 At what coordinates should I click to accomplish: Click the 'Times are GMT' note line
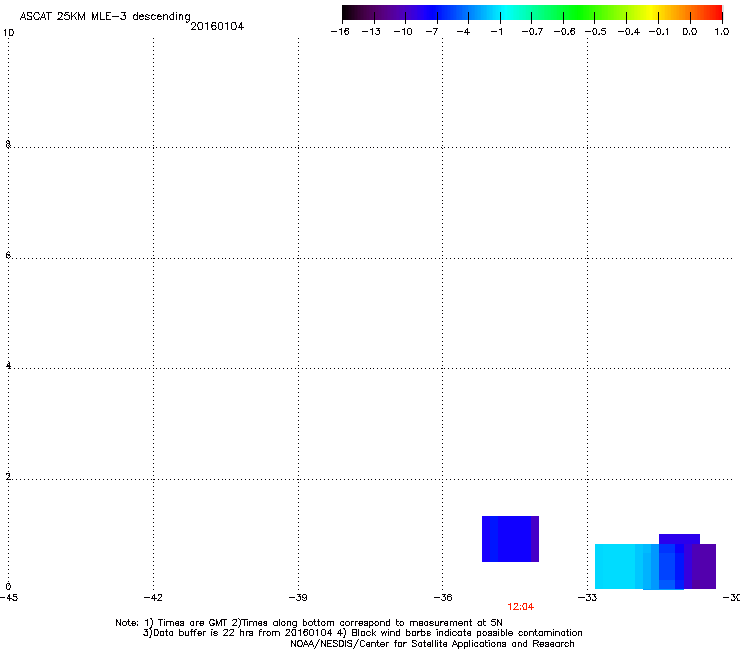309,623
